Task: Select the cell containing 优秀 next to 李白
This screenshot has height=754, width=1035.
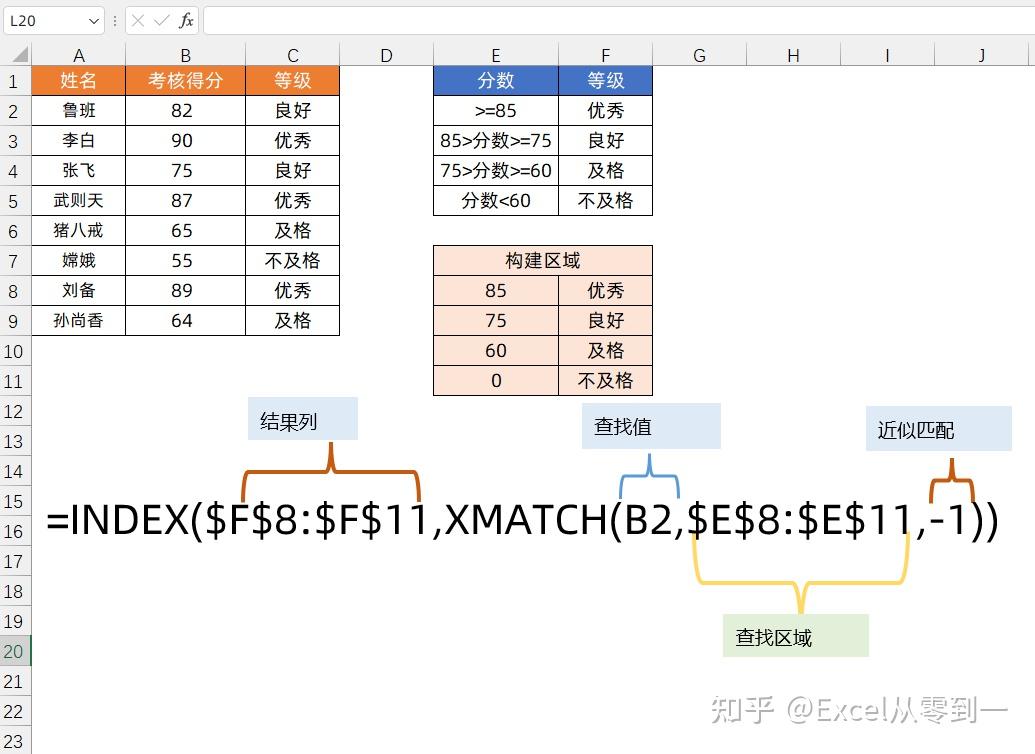Action: [x=292, y=140]
